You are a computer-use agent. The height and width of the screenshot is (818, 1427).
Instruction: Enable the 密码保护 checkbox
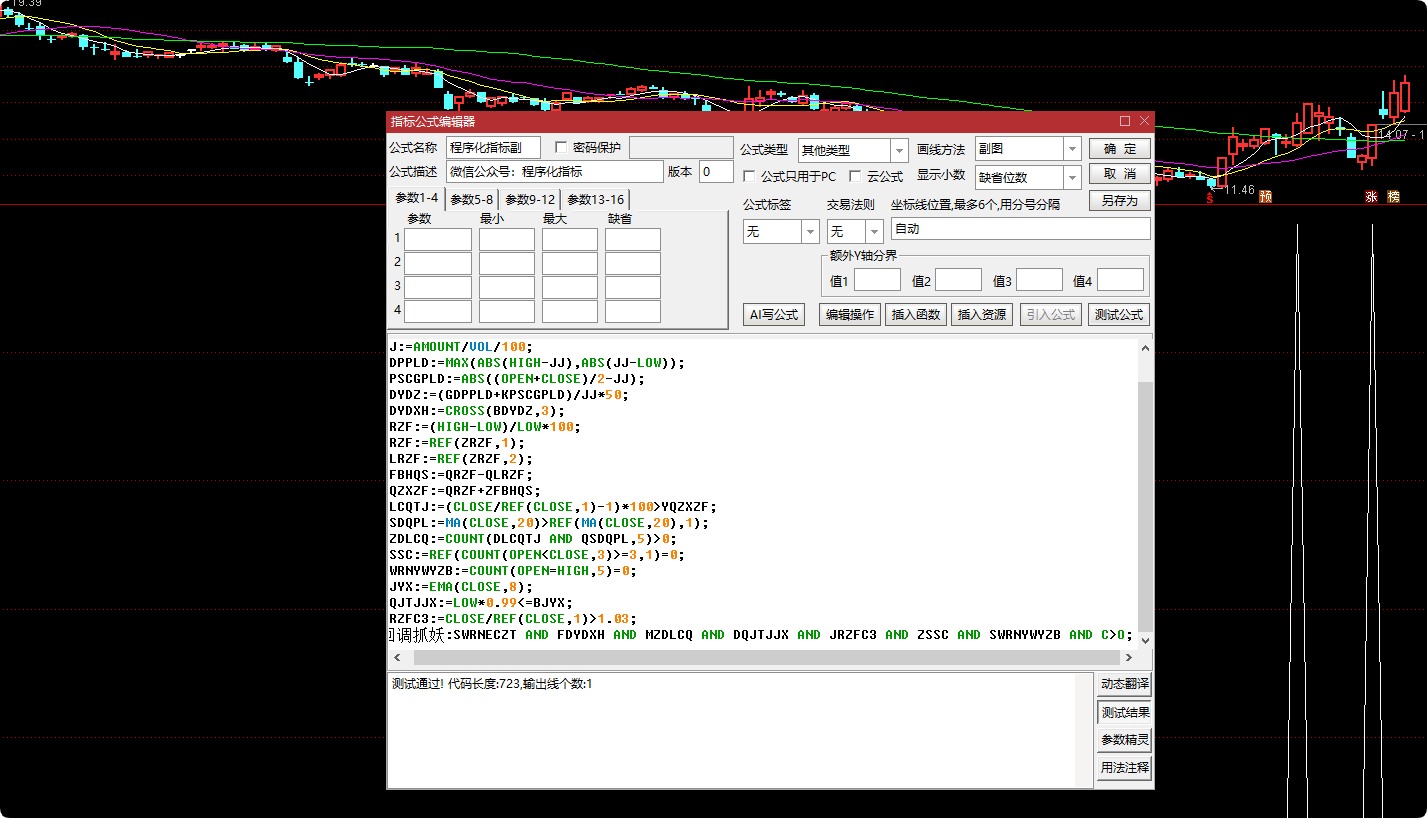tap(561, 147)
